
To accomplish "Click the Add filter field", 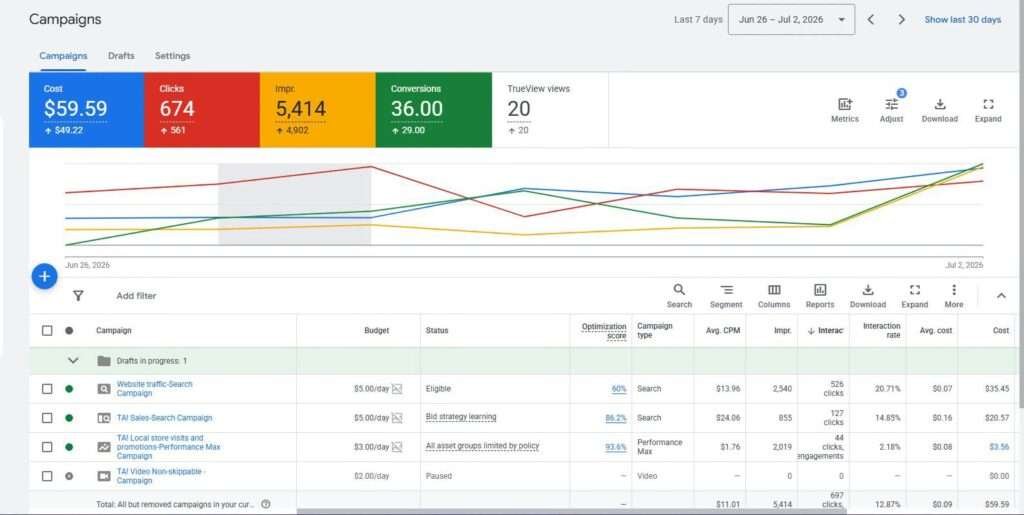I will pyautogui.click(x=136, y=296).
